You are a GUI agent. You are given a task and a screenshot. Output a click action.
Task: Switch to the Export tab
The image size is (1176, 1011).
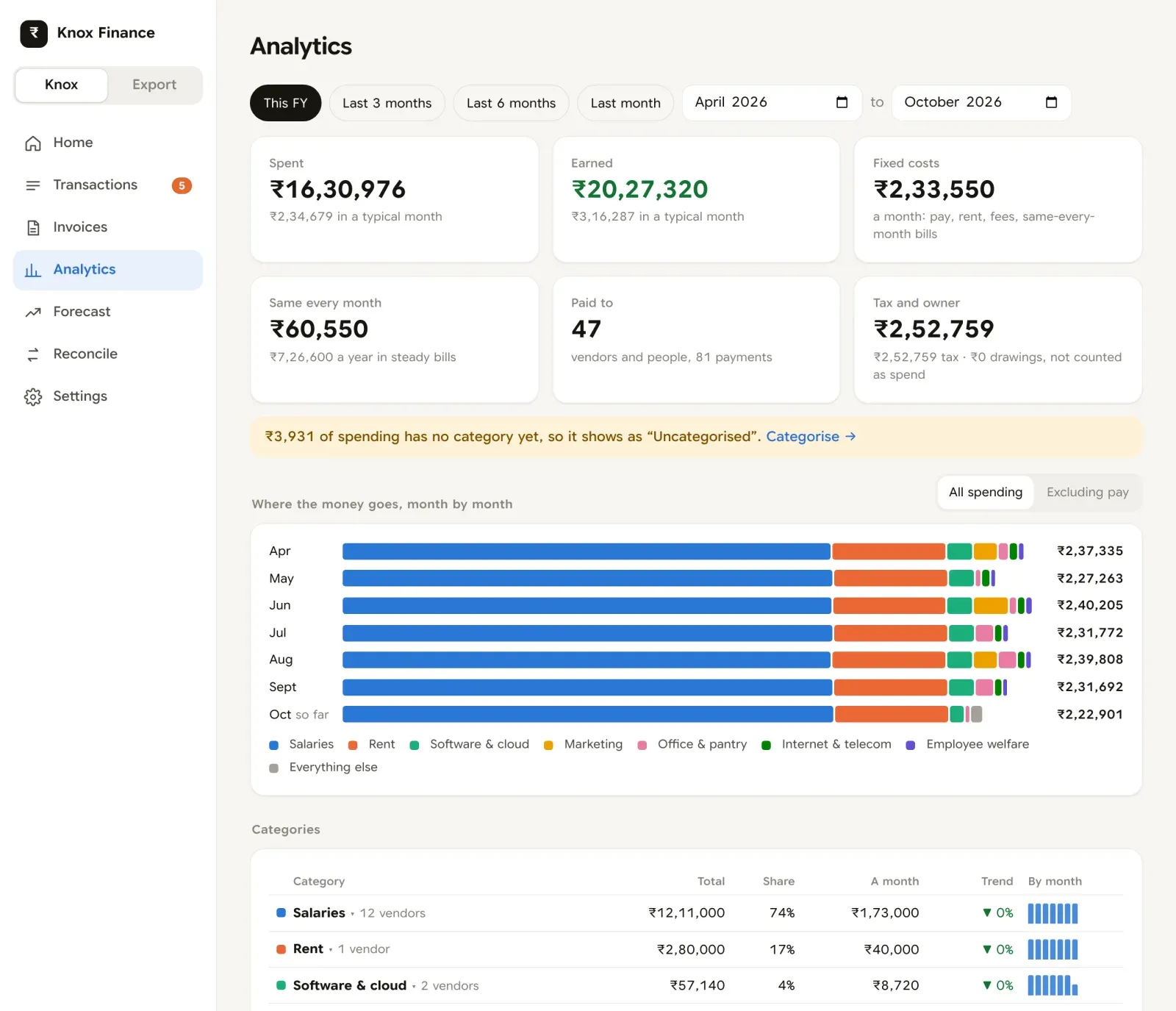154,85
